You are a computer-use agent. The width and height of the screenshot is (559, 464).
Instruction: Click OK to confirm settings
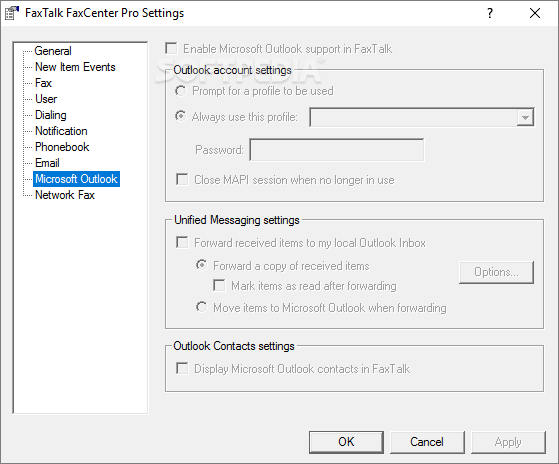coord(346,442)
